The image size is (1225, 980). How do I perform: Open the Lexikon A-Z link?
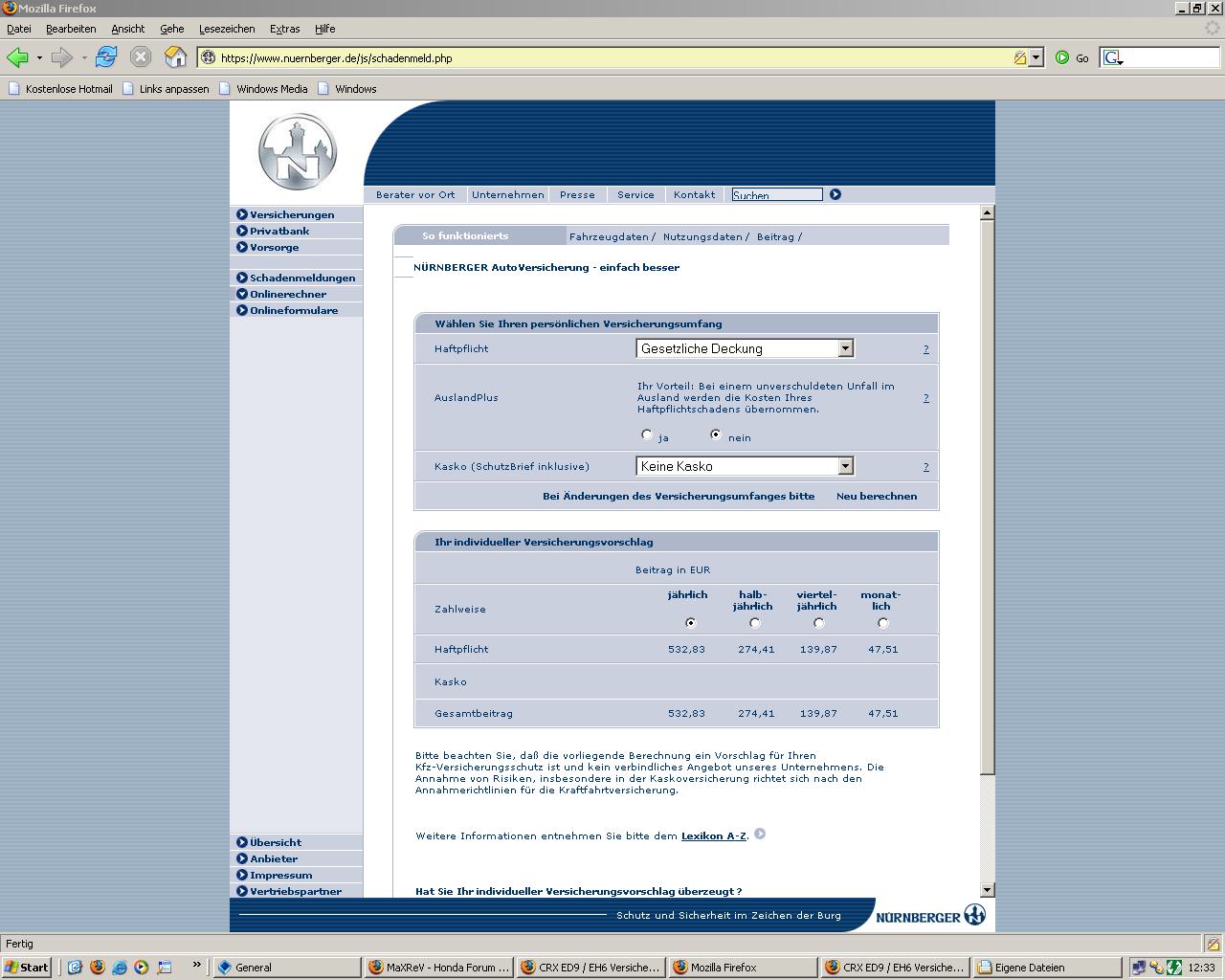point(713,835)
